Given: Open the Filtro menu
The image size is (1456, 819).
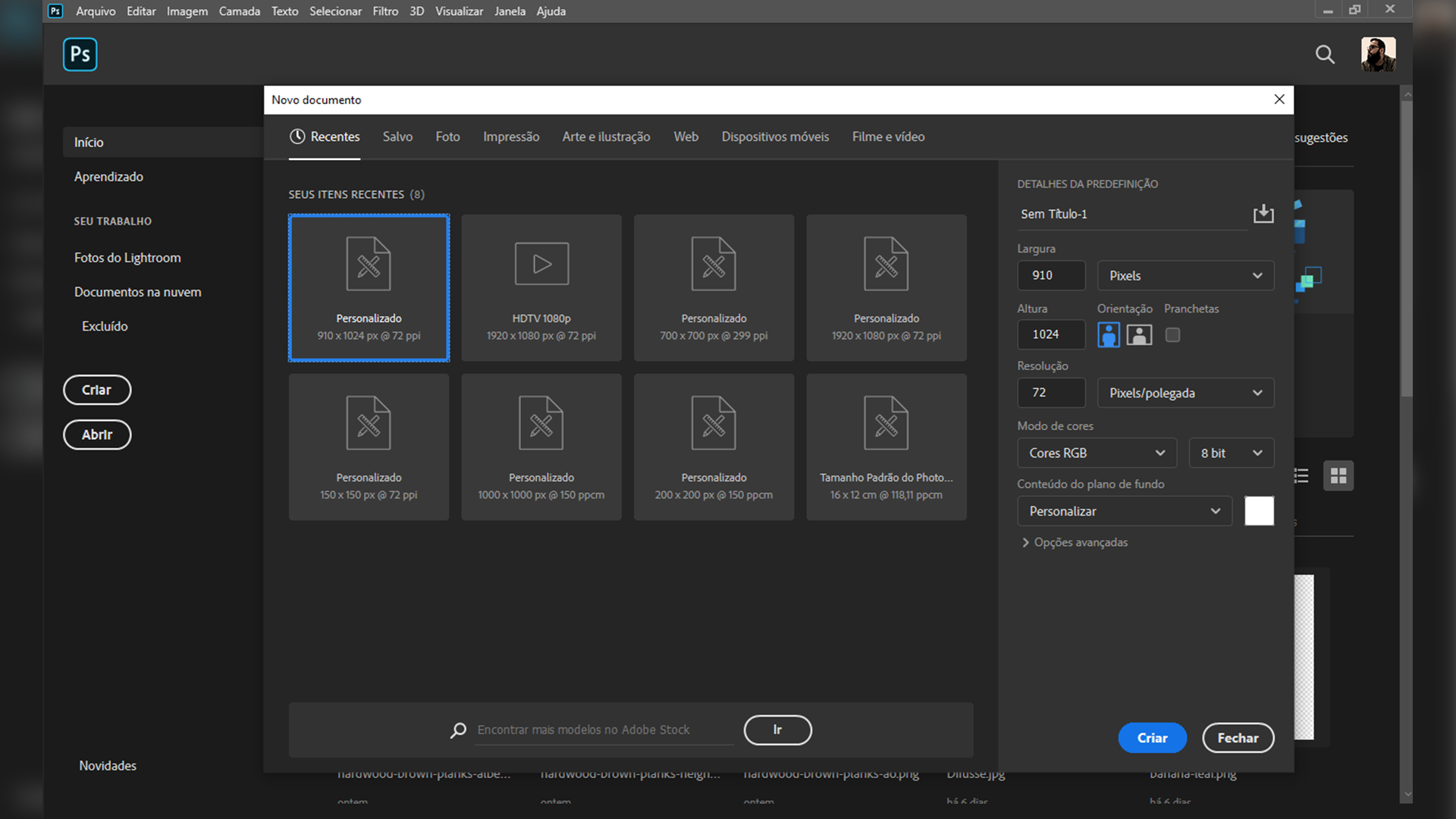Looking at the screenshot, I should [x=385, y=11].
